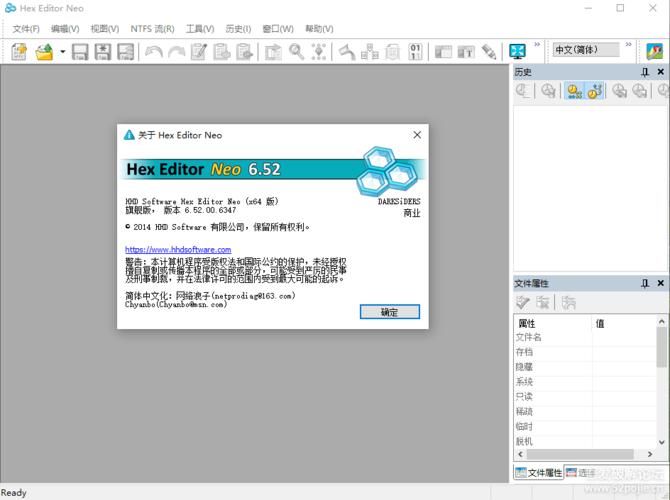Click the colorful icon at the toolbar's right end

pyautogui.click(x=655, y=52)
